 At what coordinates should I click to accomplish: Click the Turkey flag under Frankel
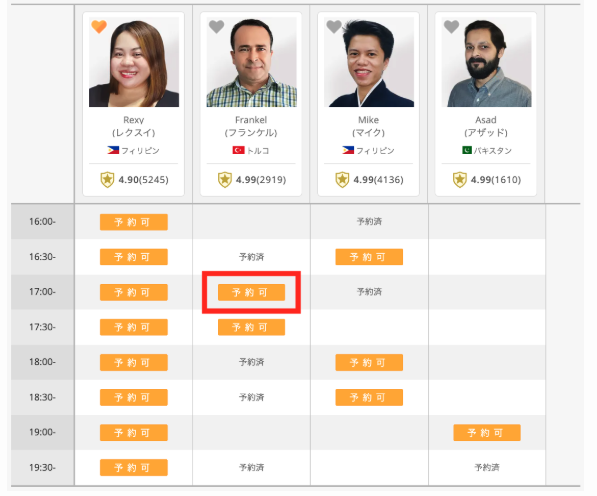pos(238,150)
